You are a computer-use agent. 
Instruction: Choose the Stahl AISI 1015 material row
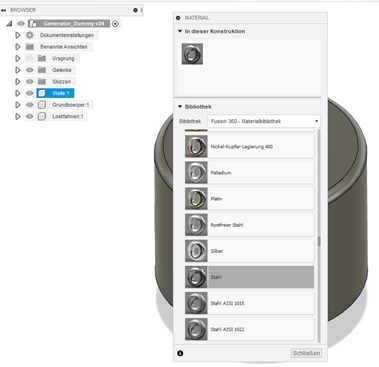(250, 303)
